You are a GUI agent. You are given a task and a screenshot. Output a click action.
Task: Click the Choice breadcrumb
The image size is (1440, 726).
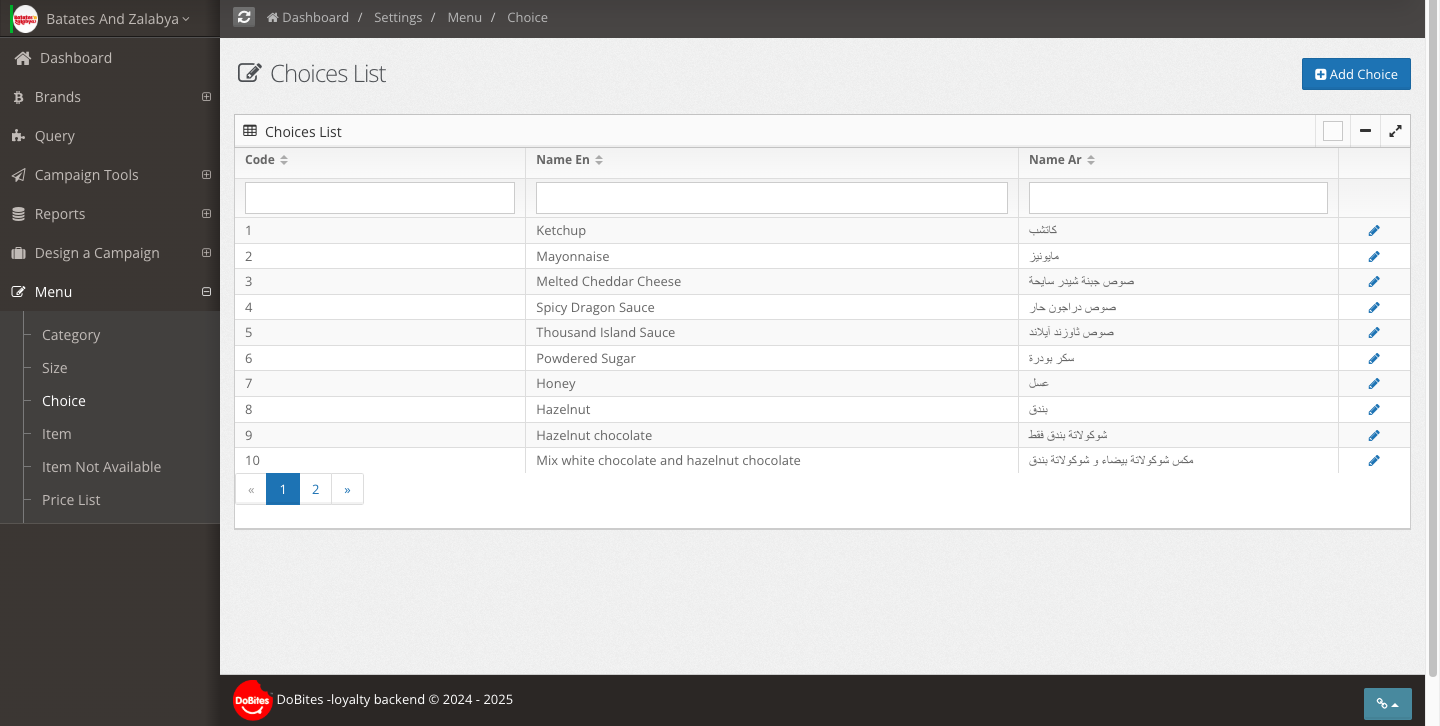coord(527,17)
